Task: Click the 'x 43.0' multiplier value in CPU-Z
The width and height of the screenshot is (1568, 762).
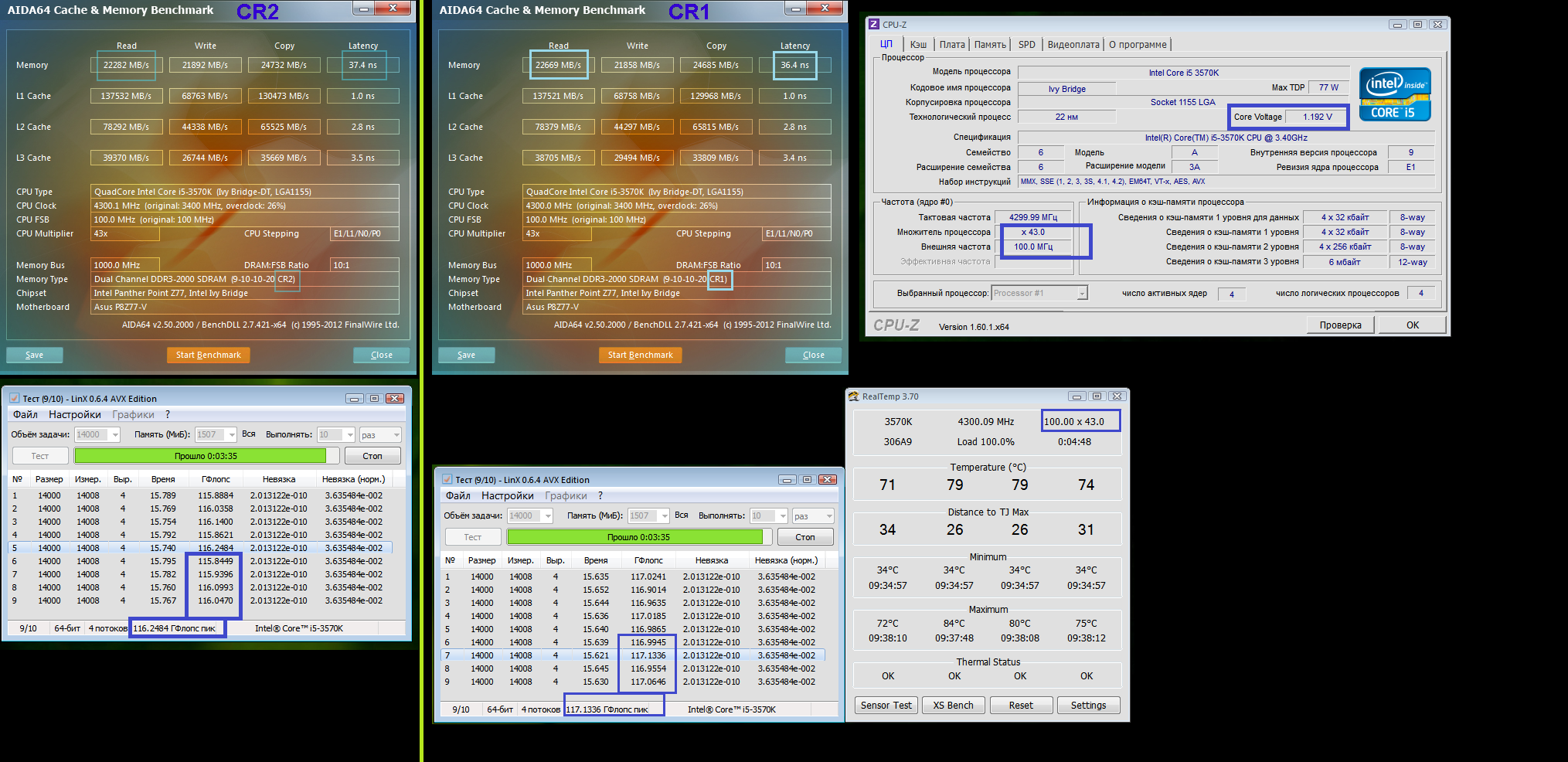Action: [1033, 232]
